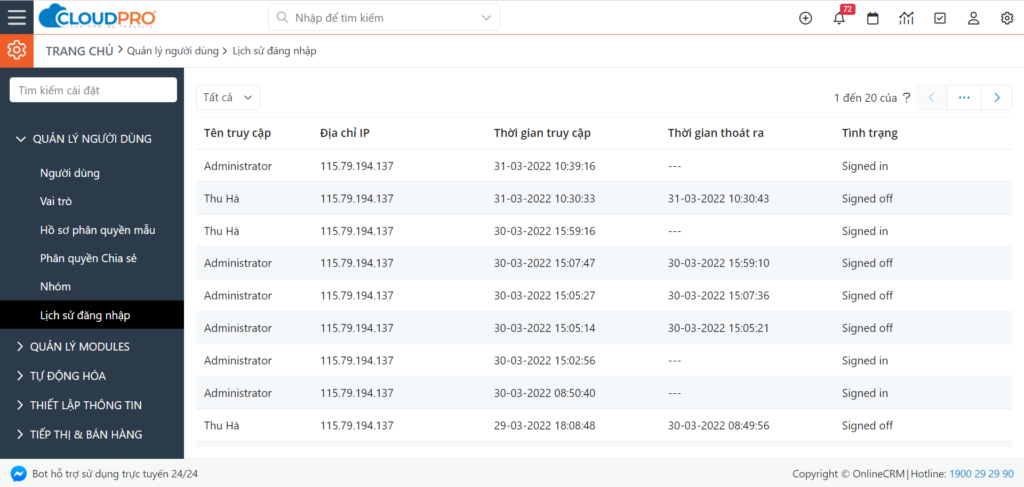Click the orange settings gear icon
The width and height of the screenshot is (1024, 487).
tap(17, 50)
